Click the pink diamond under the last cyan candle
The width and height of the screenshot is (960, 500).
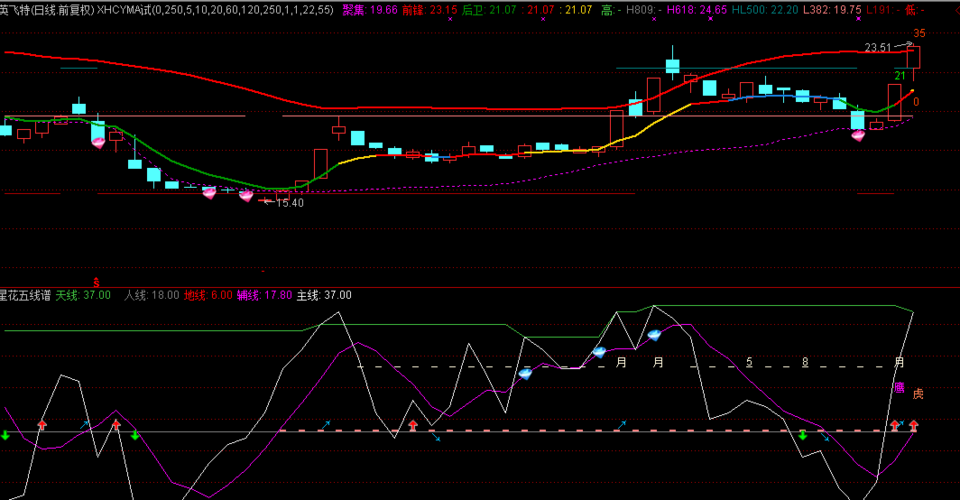click(x=858, y=136)
